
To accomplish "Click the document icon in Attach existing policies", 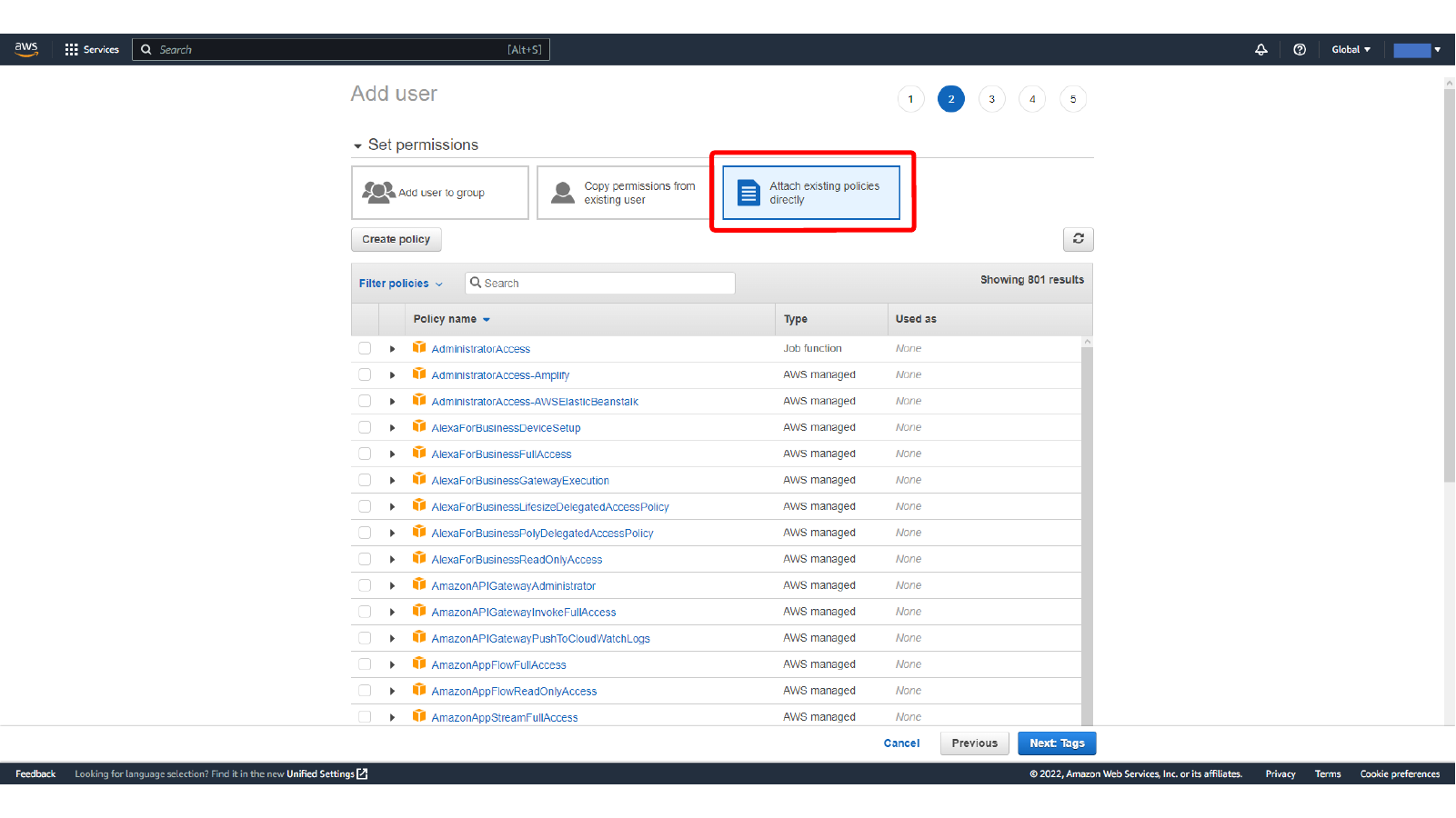I will (x=748, y=193).
